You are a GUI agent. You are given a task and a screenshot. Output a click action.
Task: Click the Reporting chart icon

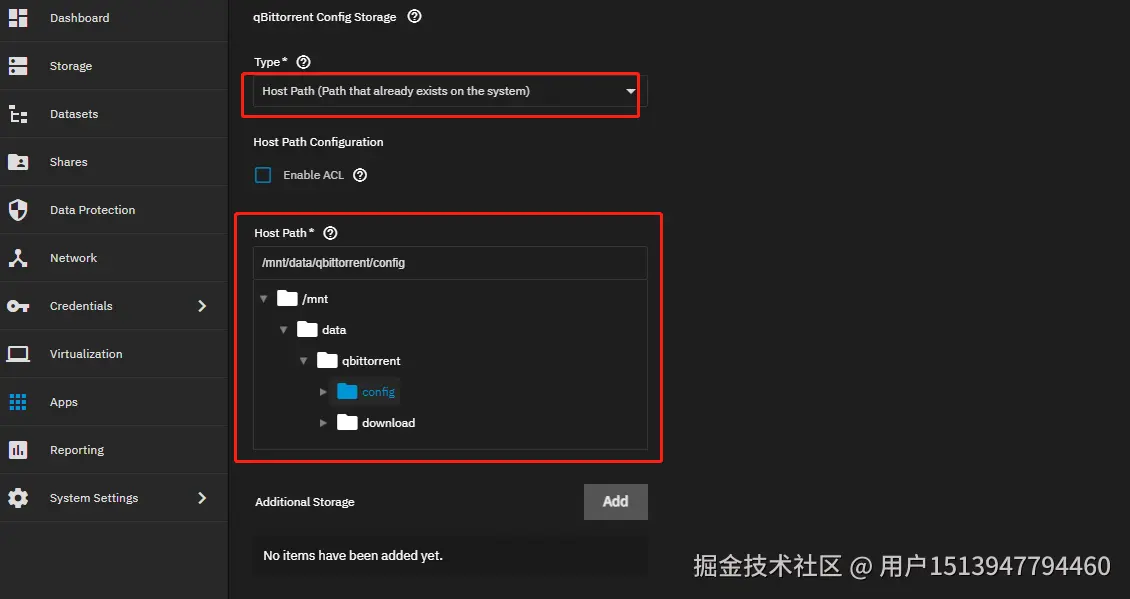(x=18, y=450)
